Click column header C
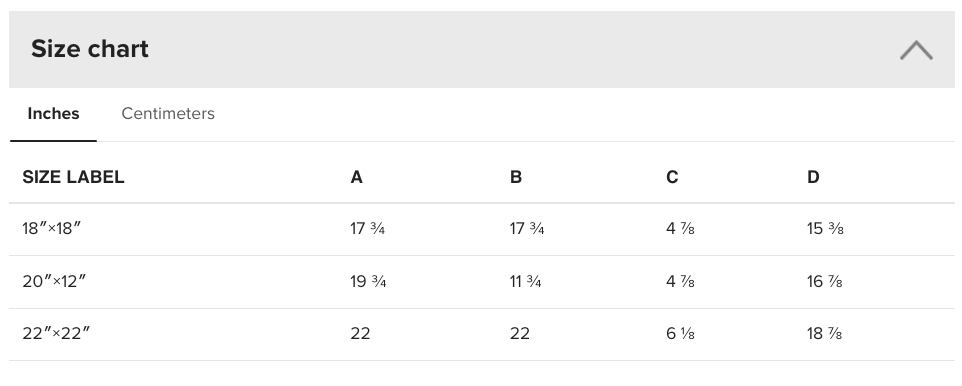This screenshot has width=962, height=386. click(x=672, y=177)
